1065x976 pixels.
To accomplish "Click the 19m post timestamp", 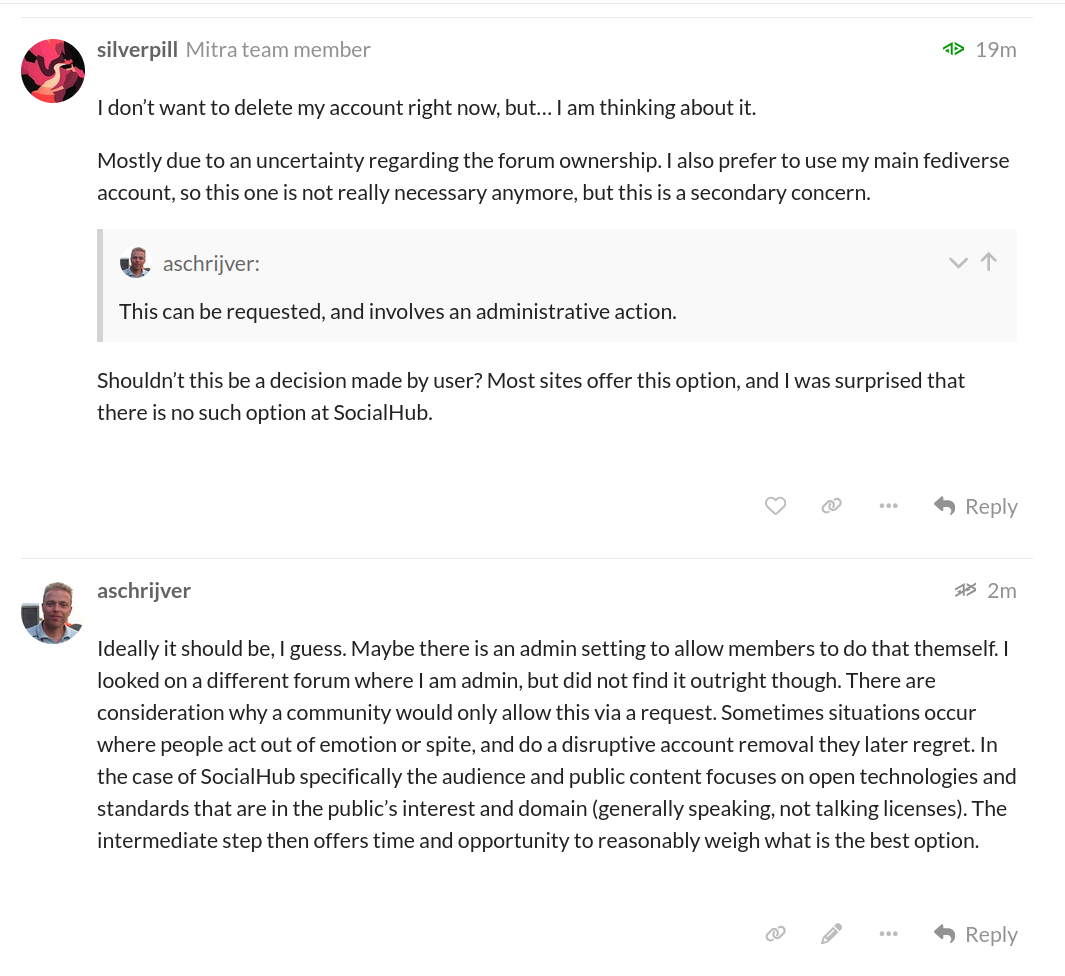I will (996, 49).
